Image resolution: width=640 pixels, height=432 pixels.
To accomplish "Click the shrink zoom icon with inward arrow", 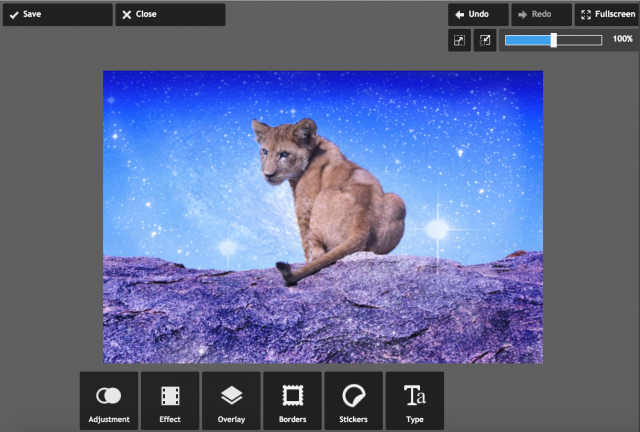I will (x=485, y=40).
